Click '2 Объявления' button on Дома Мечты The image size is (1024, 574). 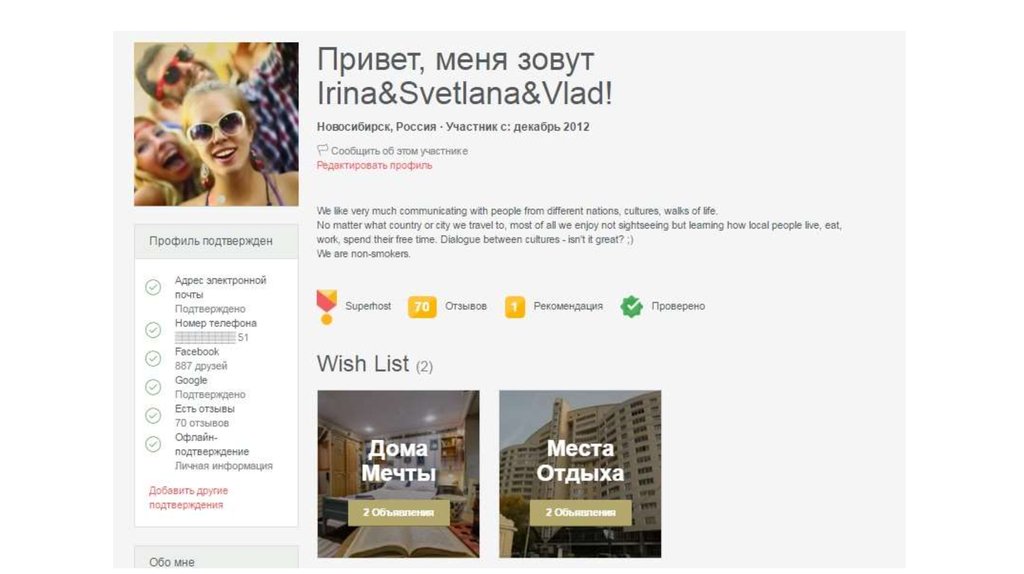tap(398, 513)
